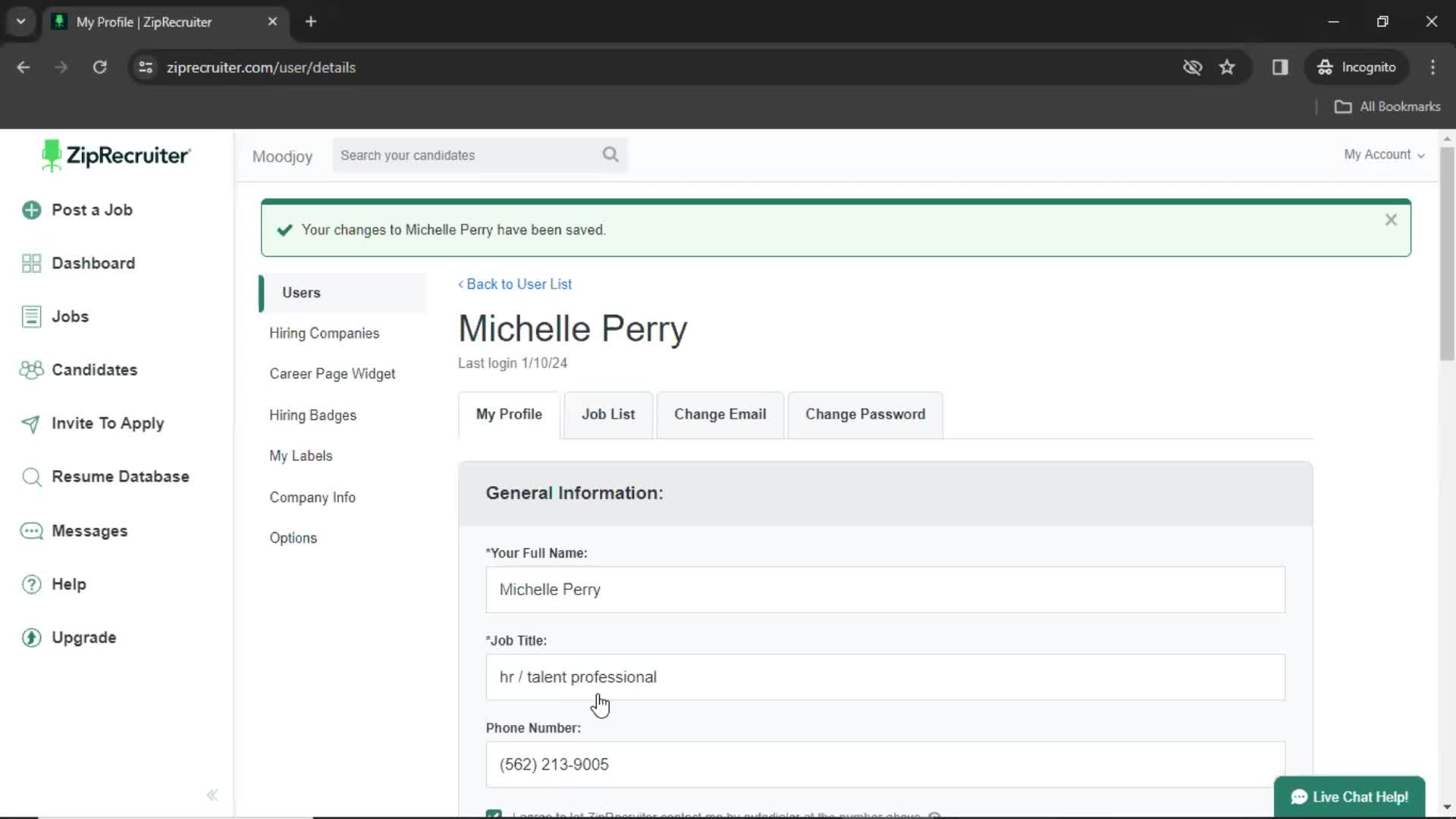Open Career Page Widget settings
The width and height of the screenshot is (1456, 819).
click(332, 374)
